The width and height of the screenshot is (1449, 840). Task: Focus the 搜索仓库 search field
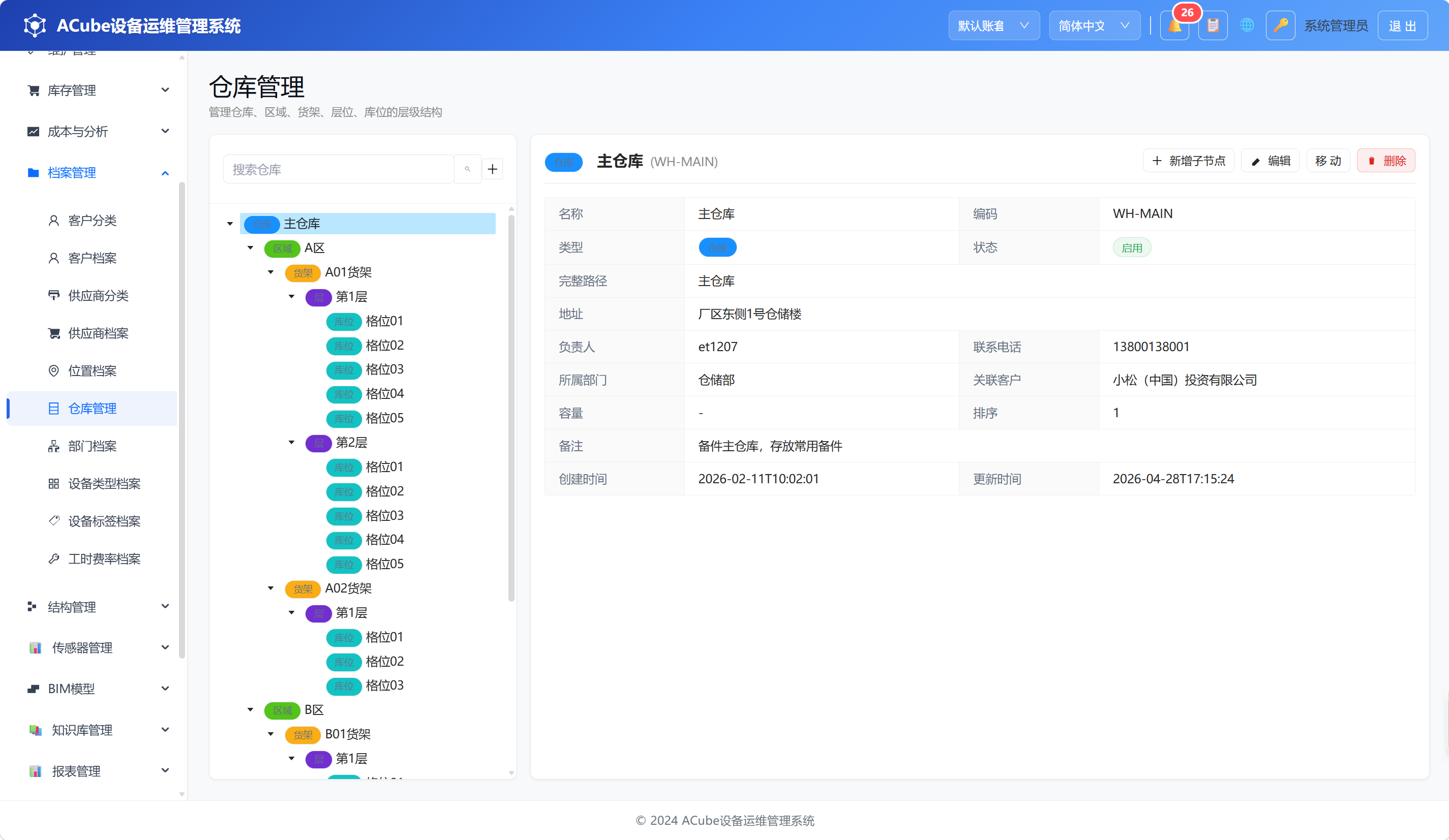[339, 169]
